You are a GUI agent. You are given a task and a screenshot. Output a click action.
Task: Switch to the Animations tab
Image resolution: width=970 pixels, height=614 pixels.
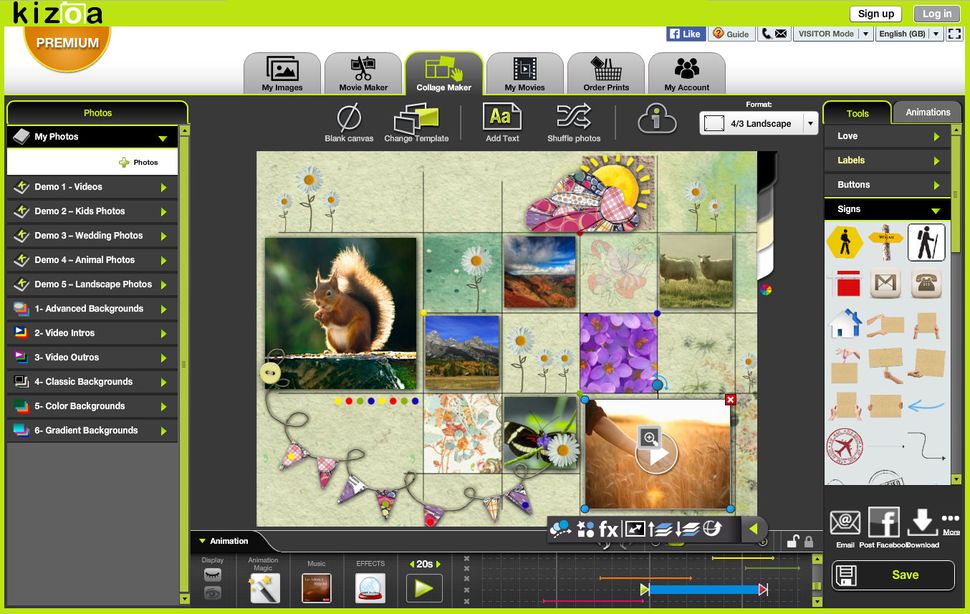(926, 112)
